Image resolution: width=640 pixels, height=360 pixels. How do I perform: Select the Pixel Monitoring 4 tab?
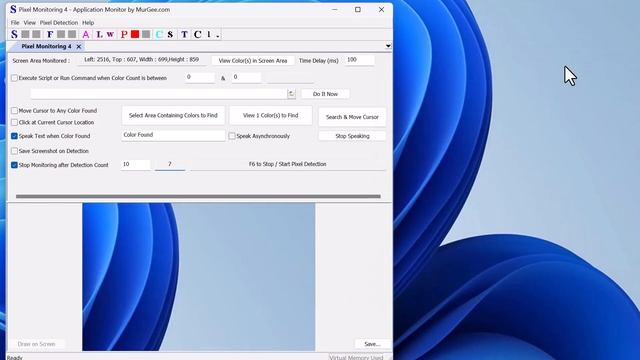pos(46,47)
